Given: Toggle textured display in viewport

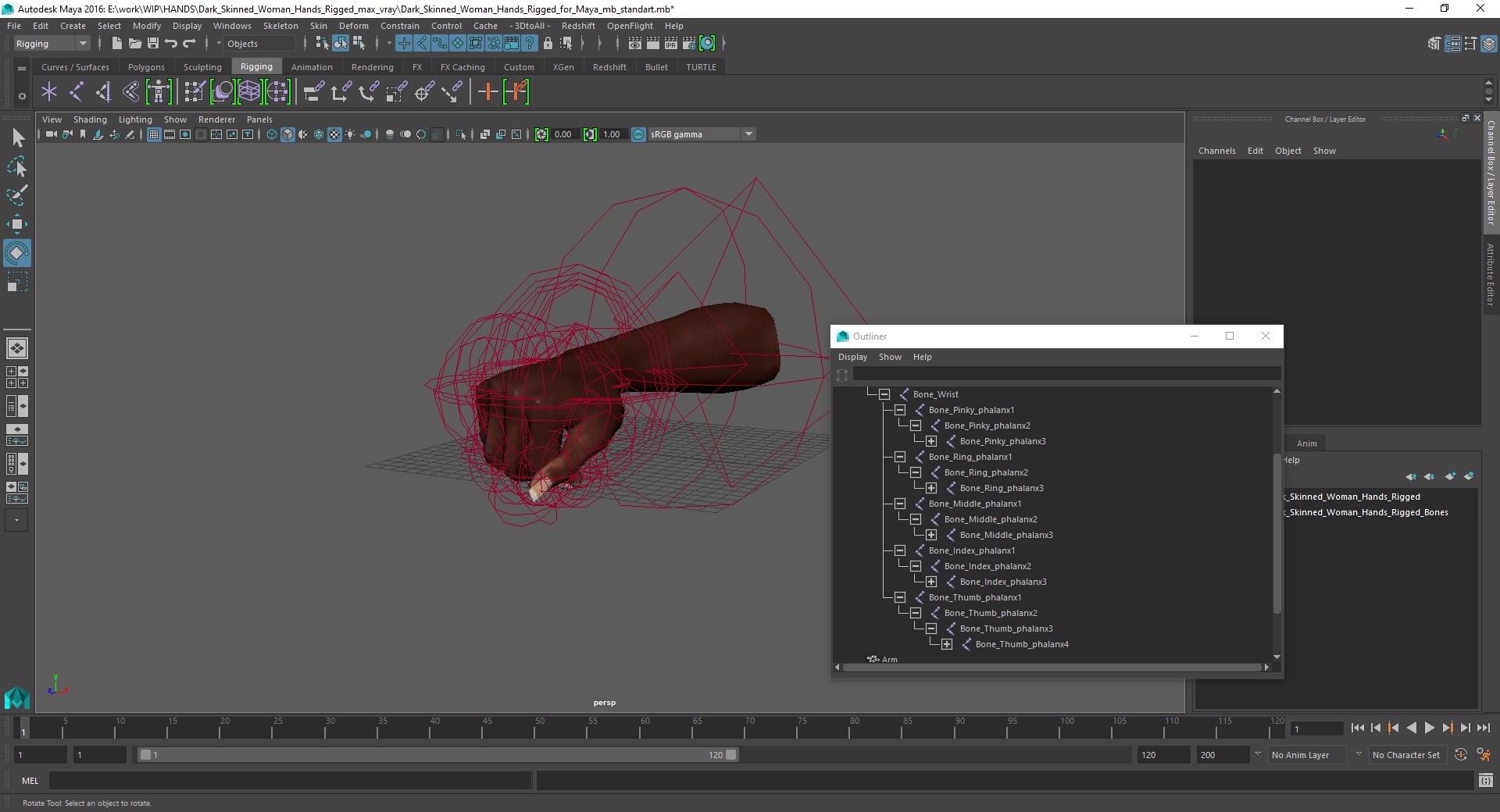Looking at the screenshot, I should tap(334, 134).
